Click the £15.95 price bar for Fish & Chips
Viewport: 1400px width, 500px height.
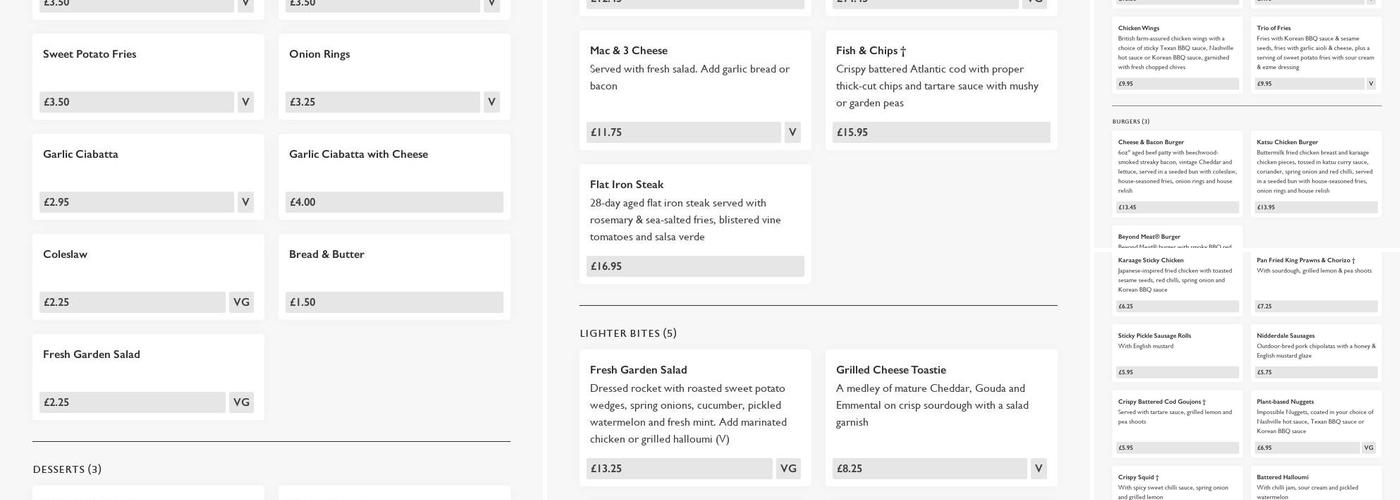pos(941,132)
